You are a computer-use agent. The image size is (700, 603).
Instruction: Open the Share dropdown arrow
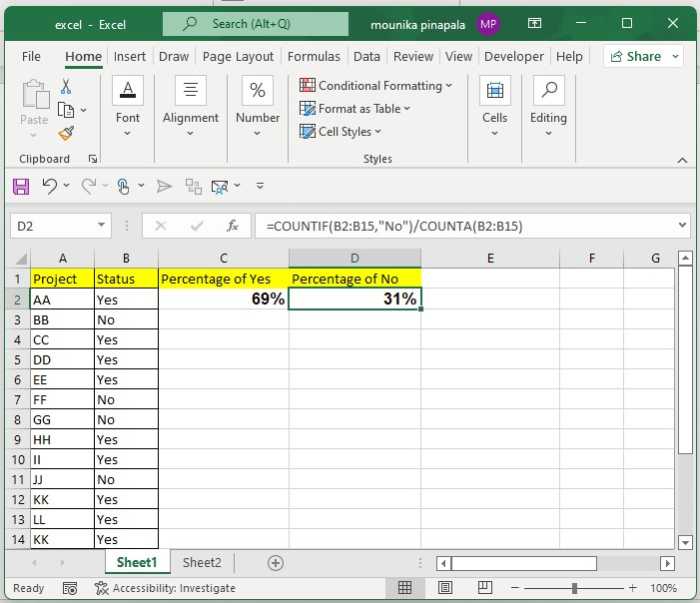tap(675, 56)
